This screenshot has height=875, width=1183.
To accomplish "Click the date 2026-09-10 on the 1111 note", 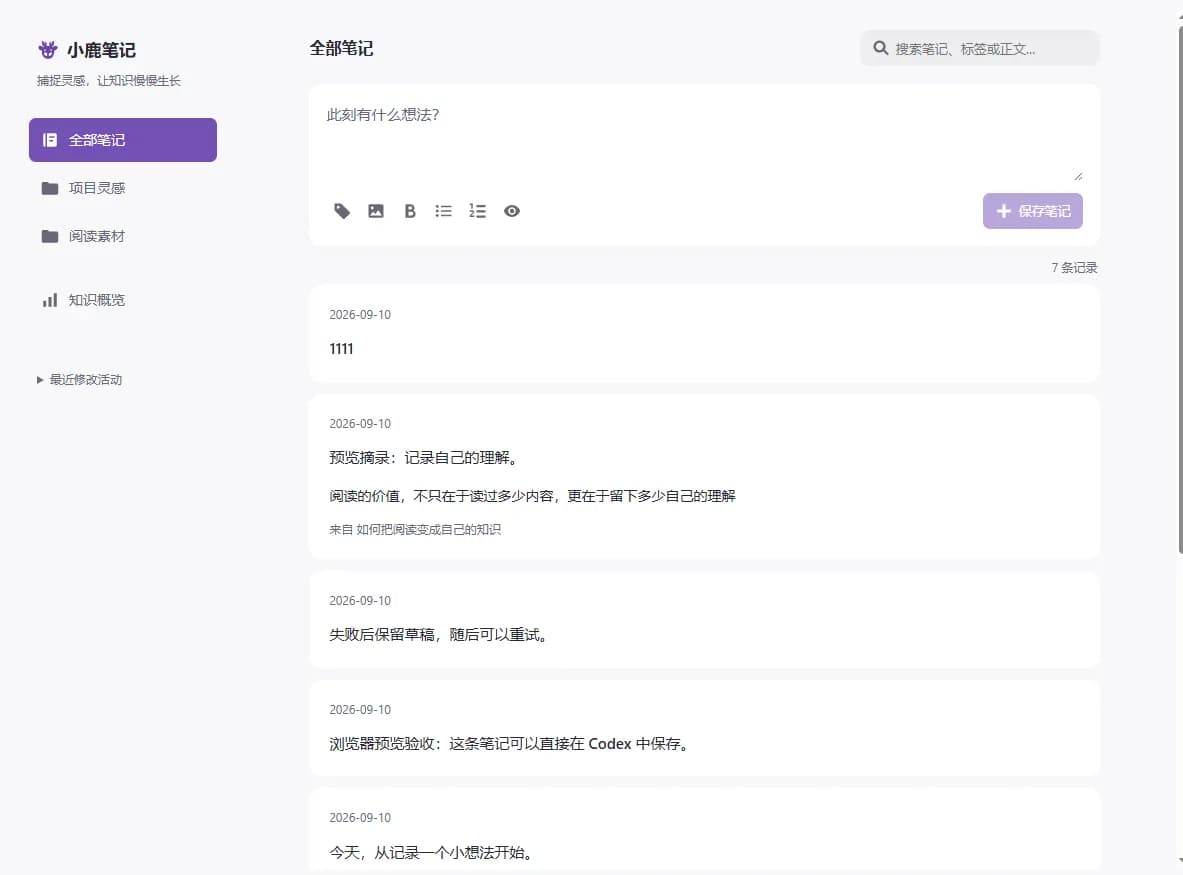I will [360, 315].
